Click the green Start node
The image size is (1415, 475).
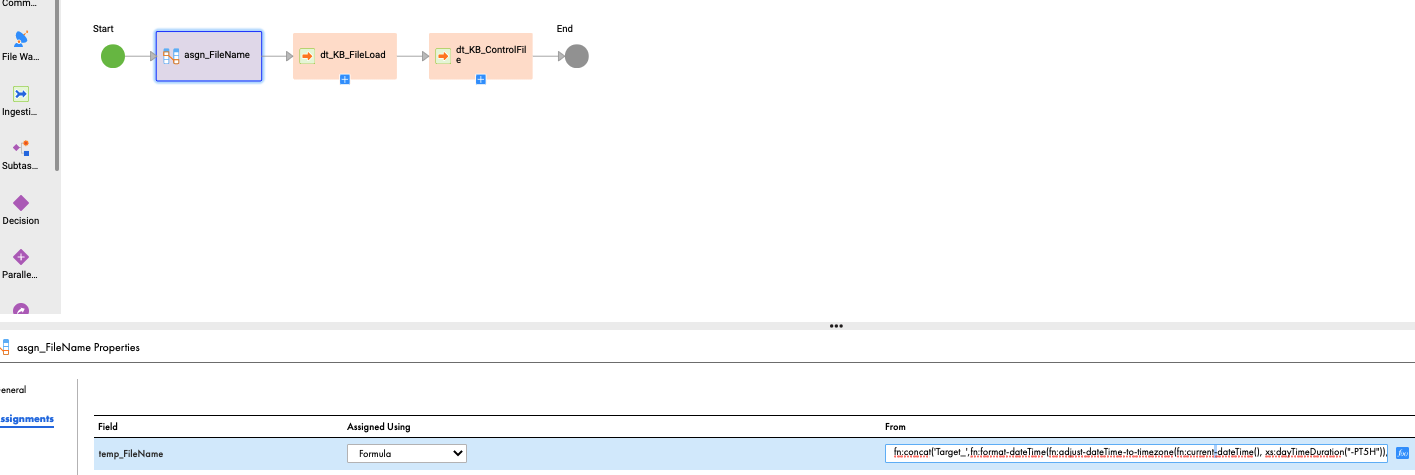[x=113, y=56]
